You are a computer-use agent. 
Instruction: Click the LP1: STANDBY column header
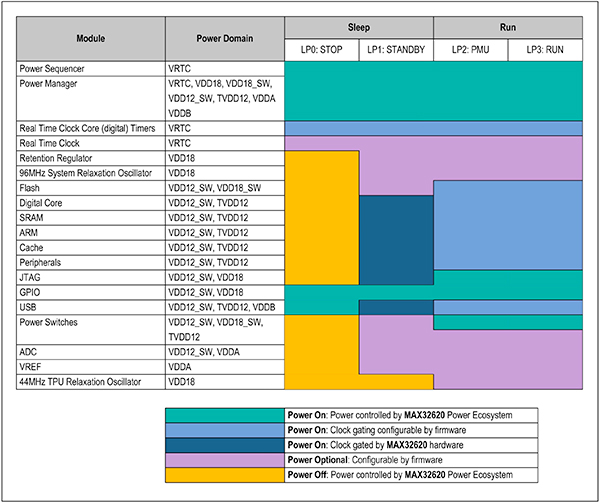click(396, 50)
